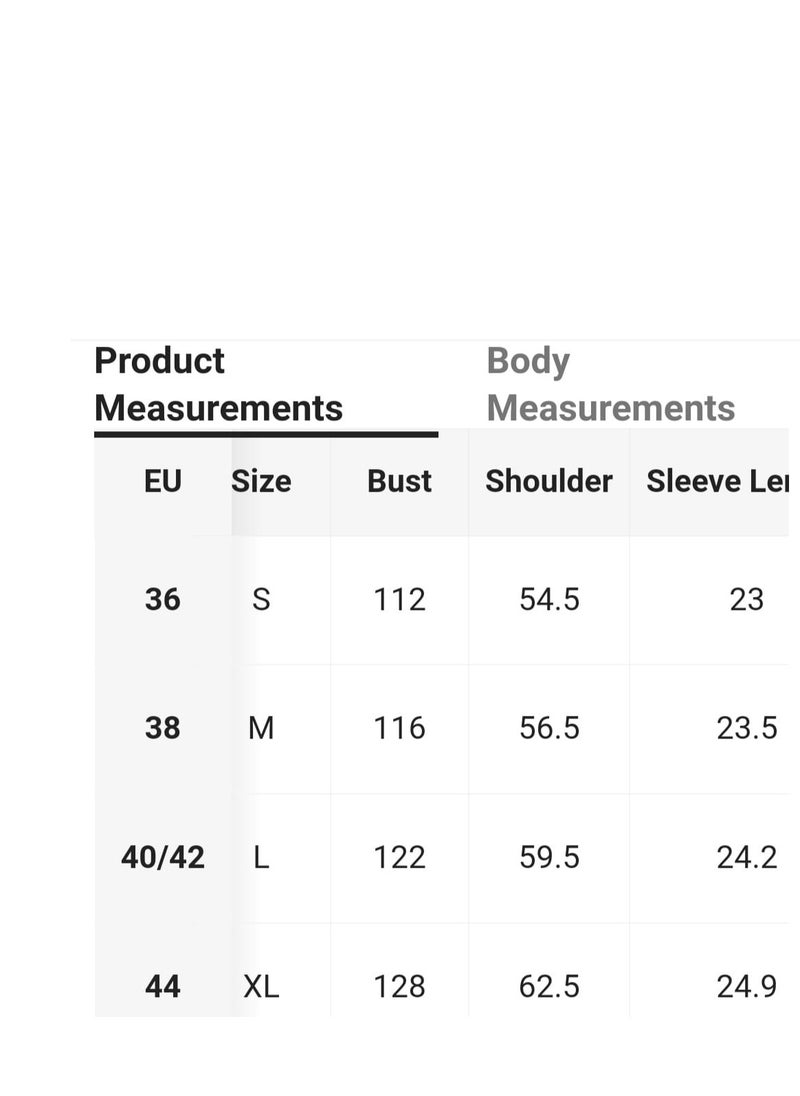Select the EU 40/42 row label
This screenshot has height=1096, width=800.
(163, 858)
